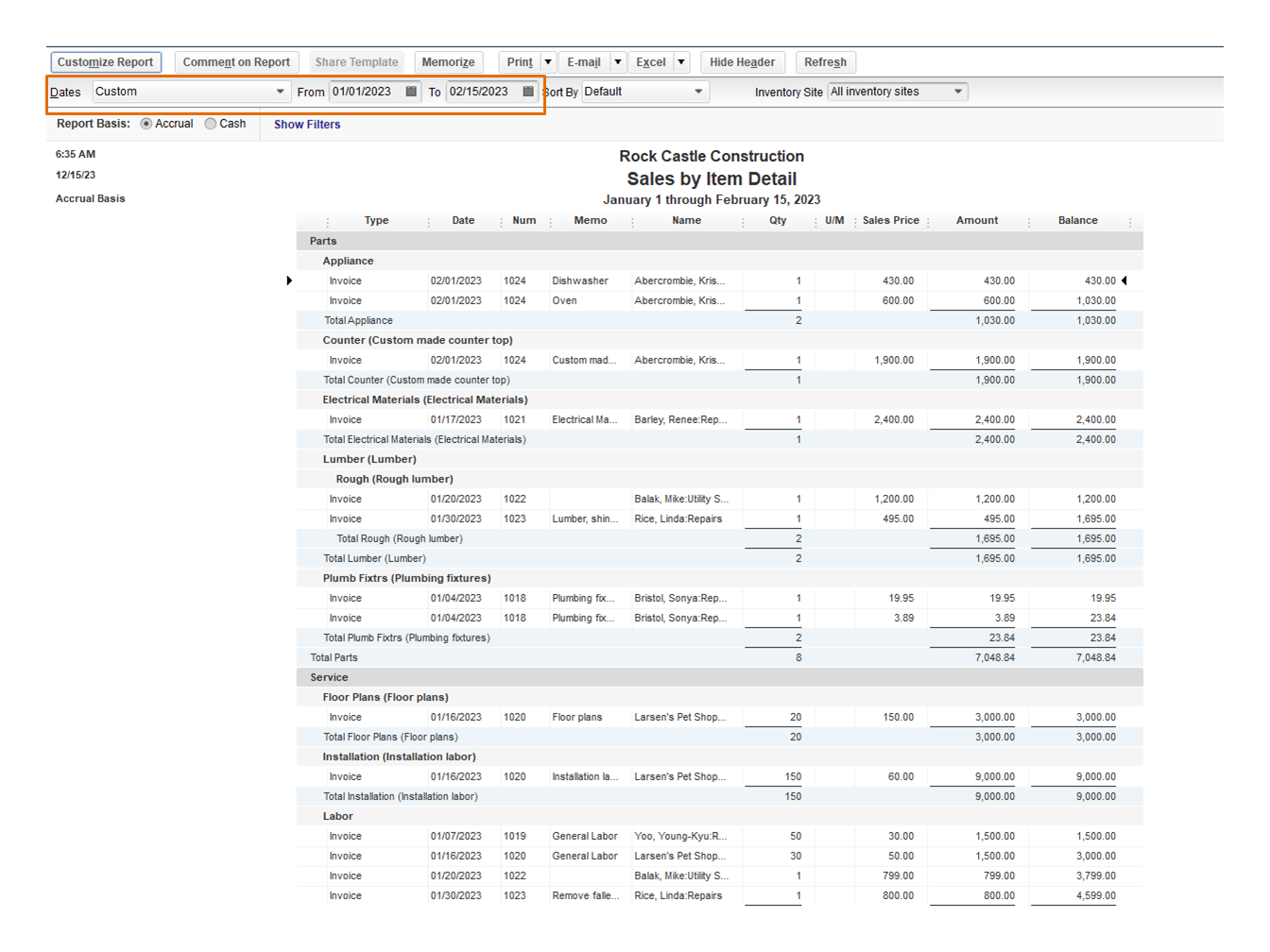Show the report filters
Image resolution: width=1270 pixels, height=952 pixels.
point(306,124)
